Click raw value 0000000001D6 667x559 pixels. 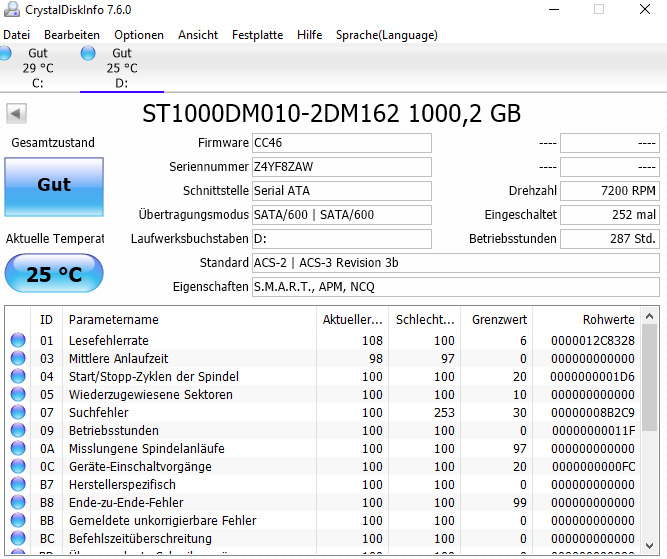593,376
